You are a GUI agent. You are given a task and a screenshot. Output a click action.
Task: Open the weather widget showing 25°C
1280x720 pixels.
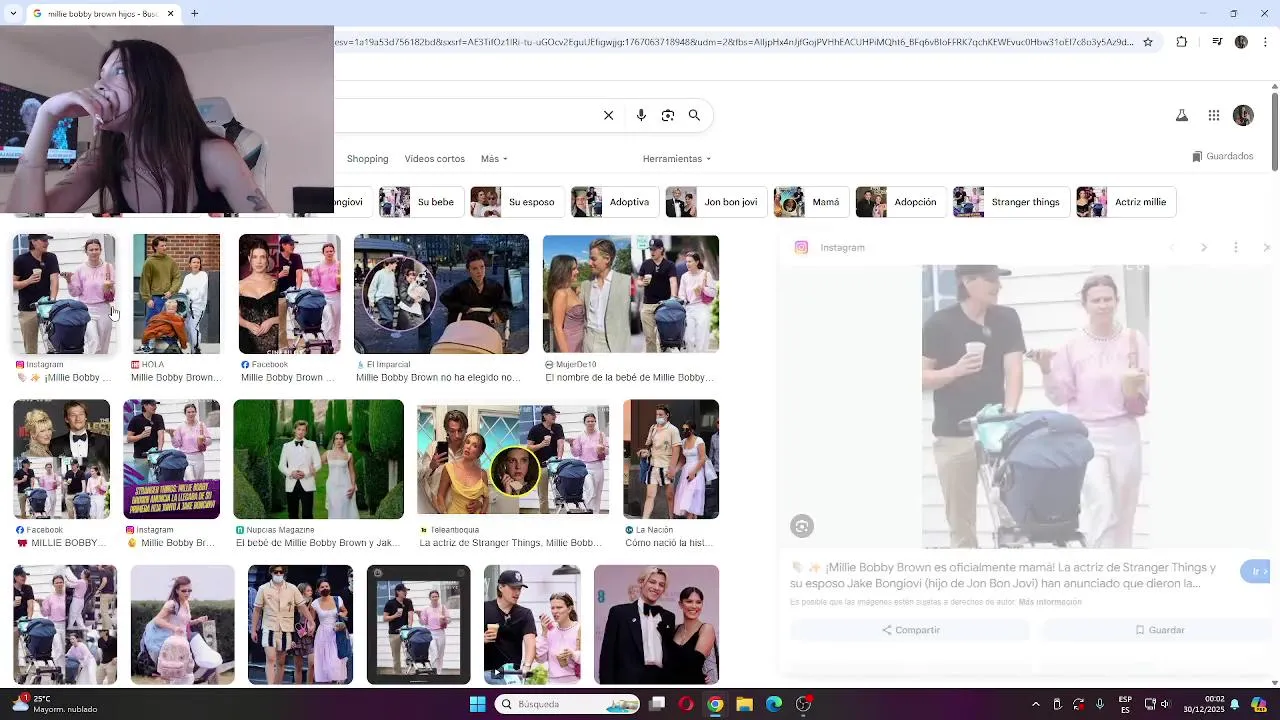[55, 704]
